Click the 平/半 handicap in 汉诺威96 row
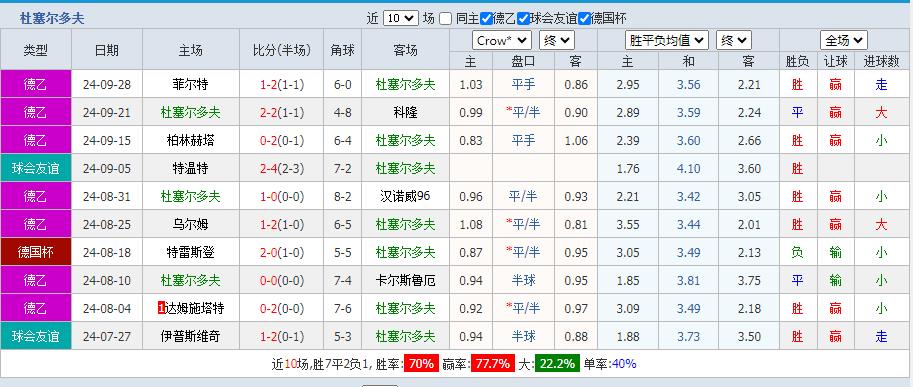This screenshot has width=913, height=387. pos(523,196)
